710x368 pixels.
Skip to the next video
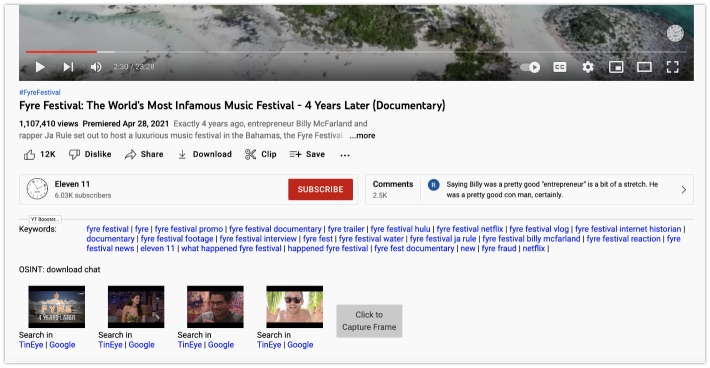[68, 67]
